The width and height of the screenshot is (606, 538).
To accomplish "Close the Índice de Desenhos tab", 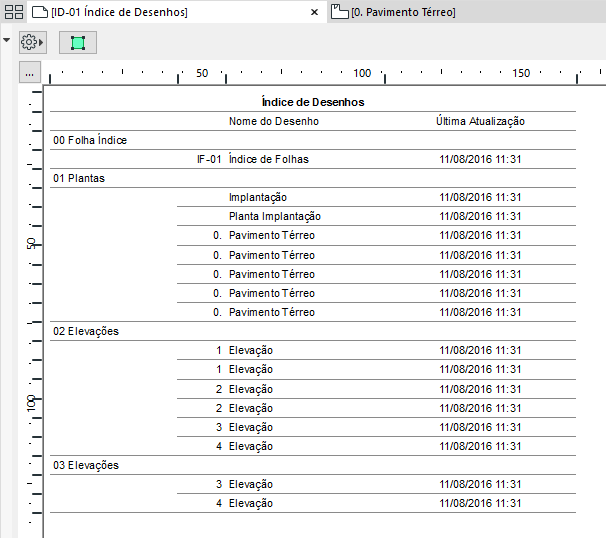I will 315,12.
